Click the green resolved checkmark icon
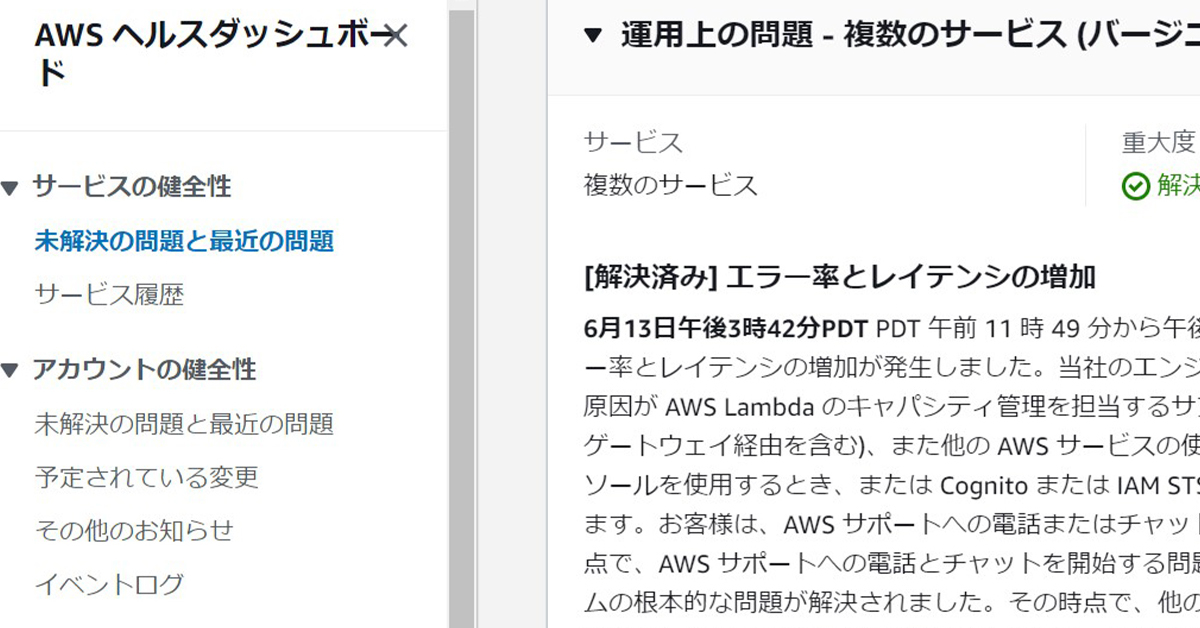The width and height of the screenshot is (1200, 628). [1136, 186]
